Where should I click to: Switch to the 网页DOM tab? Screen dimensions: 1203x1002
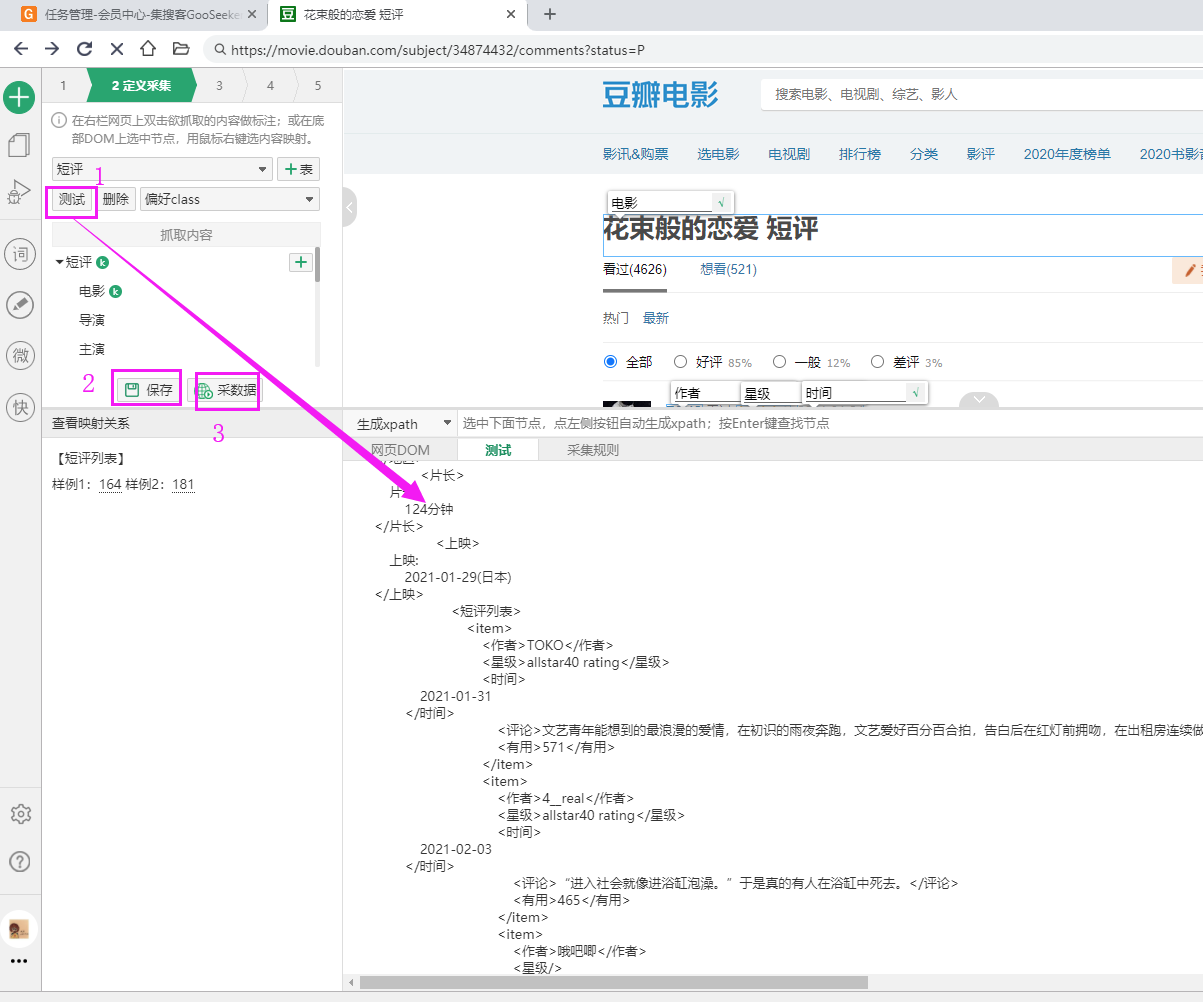(x=400, y=450)
